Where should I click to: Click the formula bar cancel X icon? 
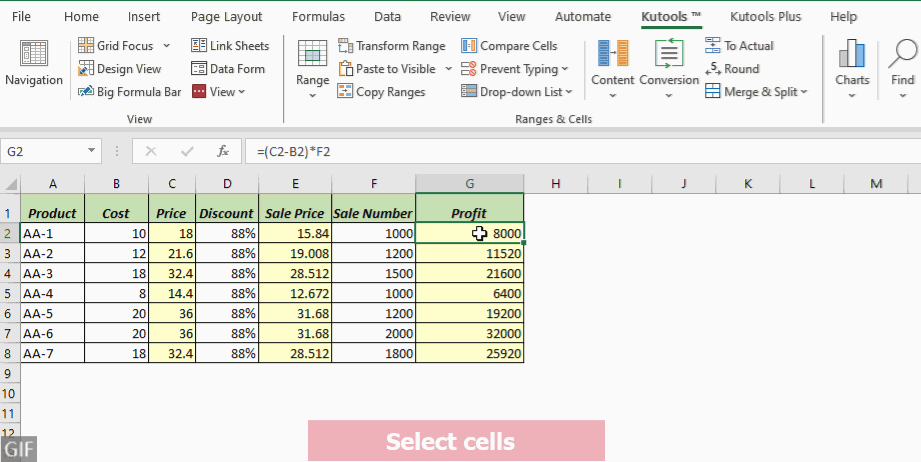151,151
